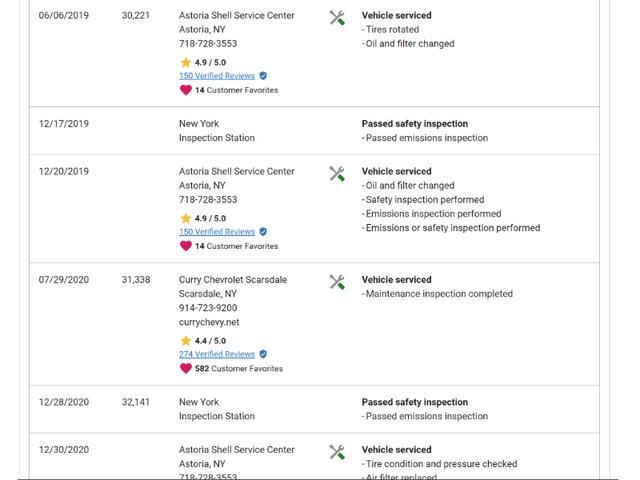This screenshot has width=640, height=480.
Task: Select the 12/30/2020 date cell
Action: pyautogui.click(x=64, y=450)
